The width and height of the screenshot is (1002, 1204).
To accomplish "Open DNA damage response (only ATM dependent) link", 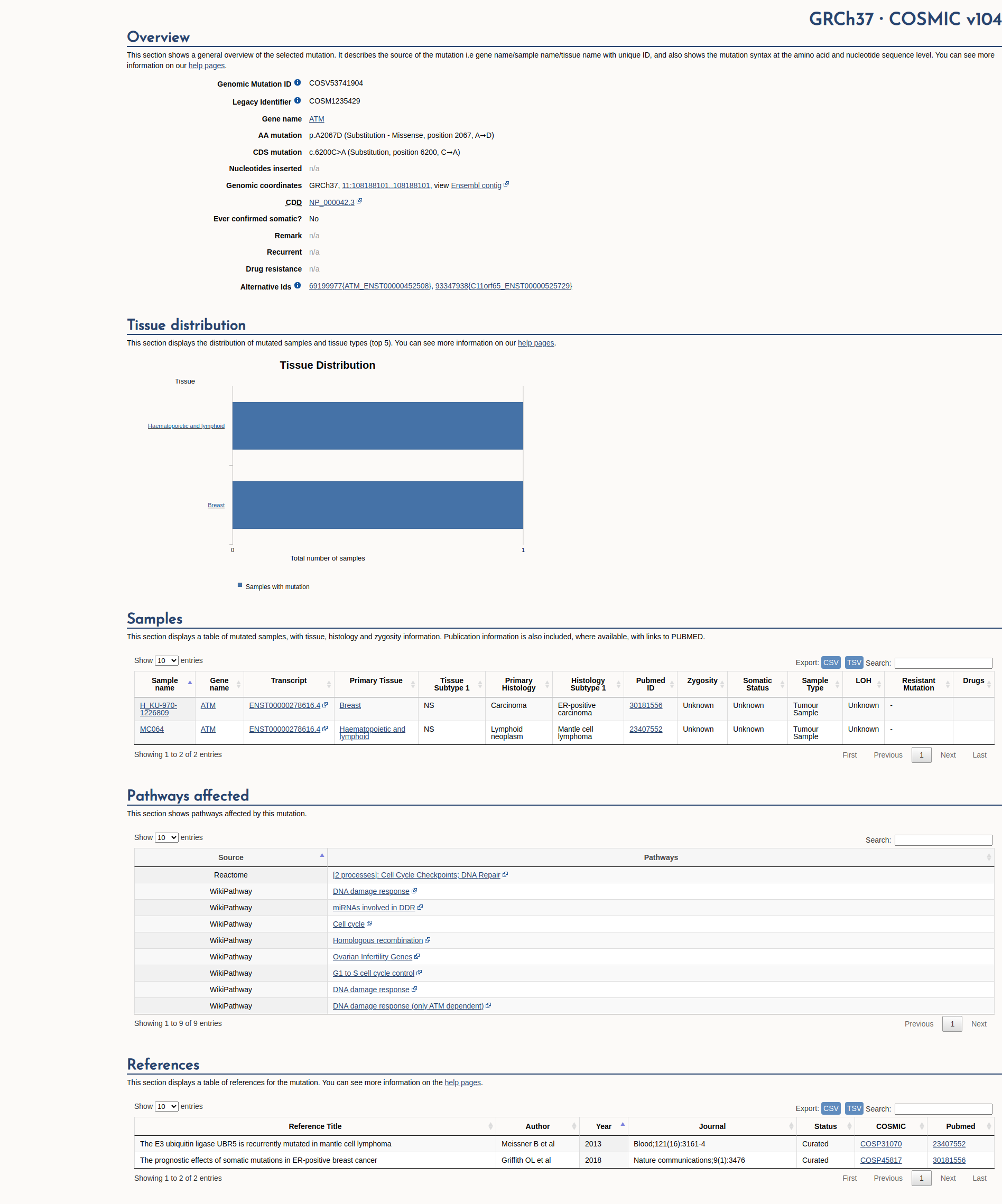I will [x=409, y=1006].
